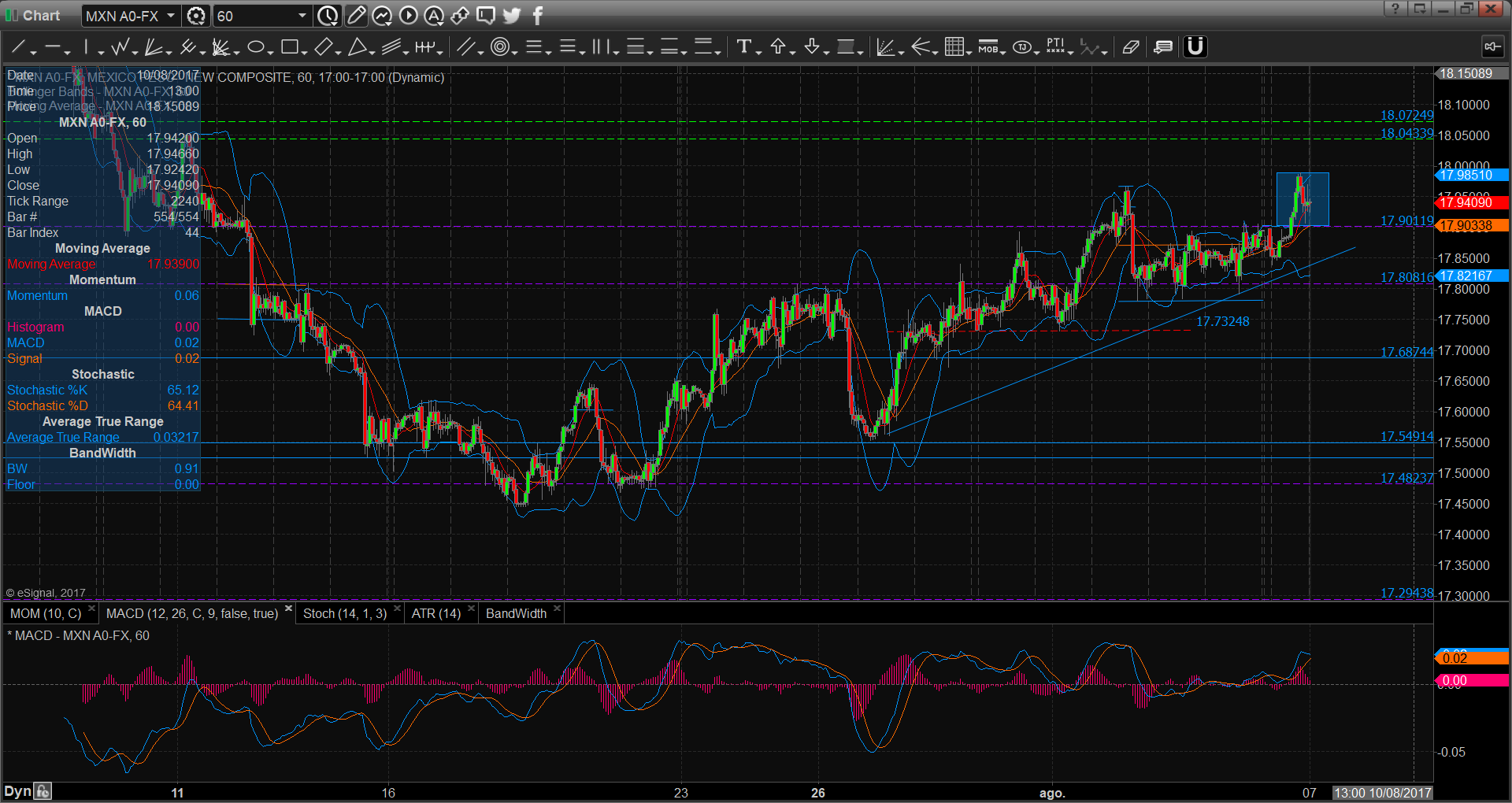Viewport: 1512px width, 803px height.
Task: Select the zigzag wave drawing tool
Action: pyautogui.click(x=120, y=47)
